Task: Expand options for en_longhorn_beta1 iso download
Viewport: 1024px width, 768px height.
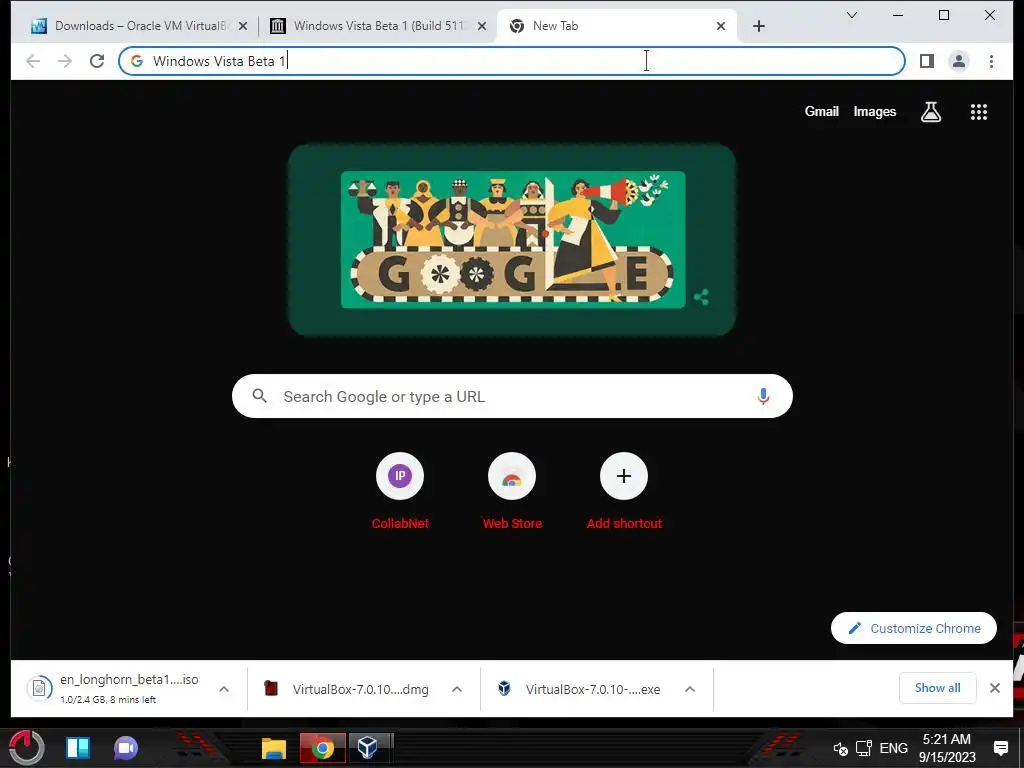Action: tap(223, 689)
